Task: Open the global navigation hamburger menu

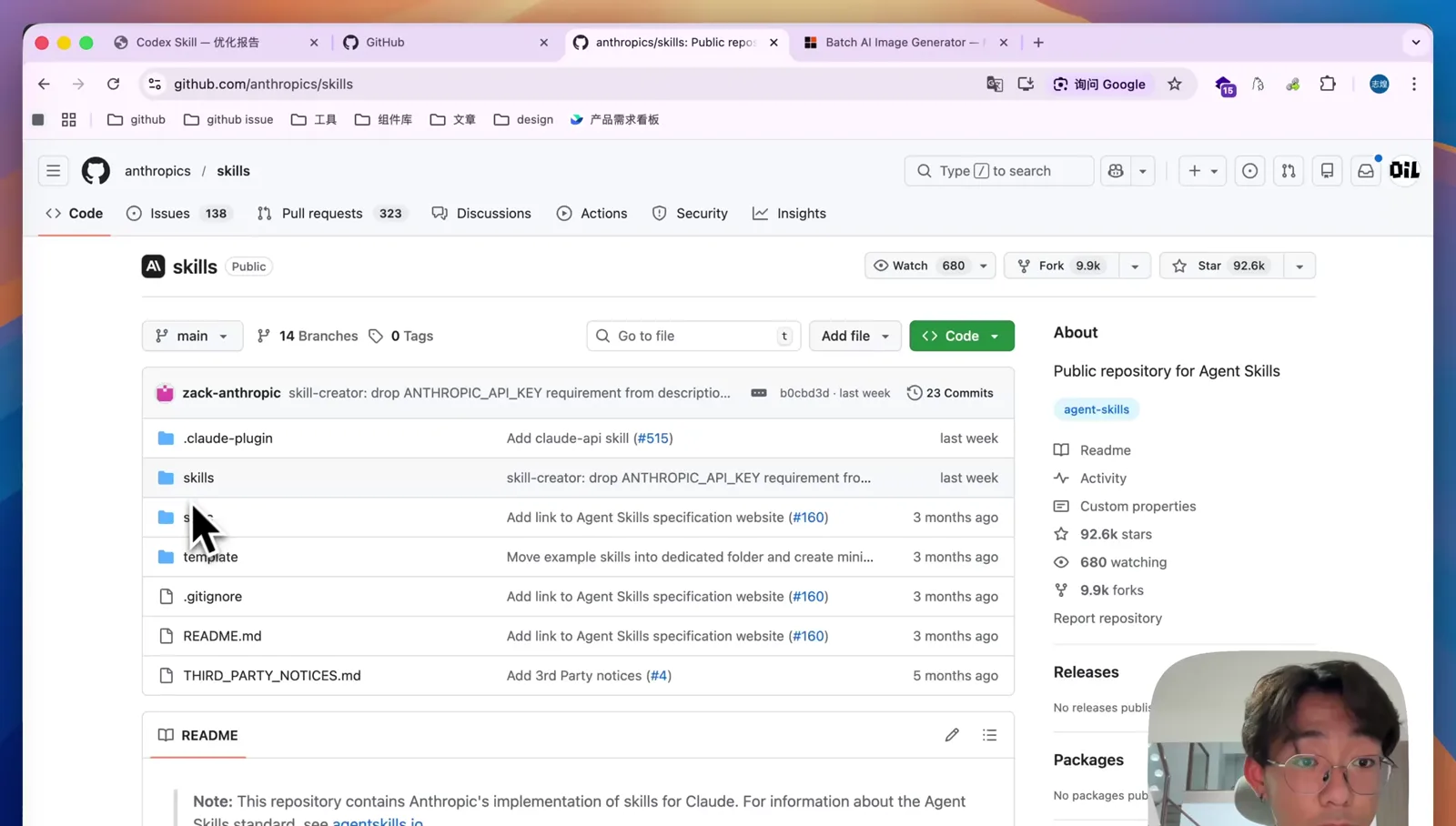Action: pos(54,171)
